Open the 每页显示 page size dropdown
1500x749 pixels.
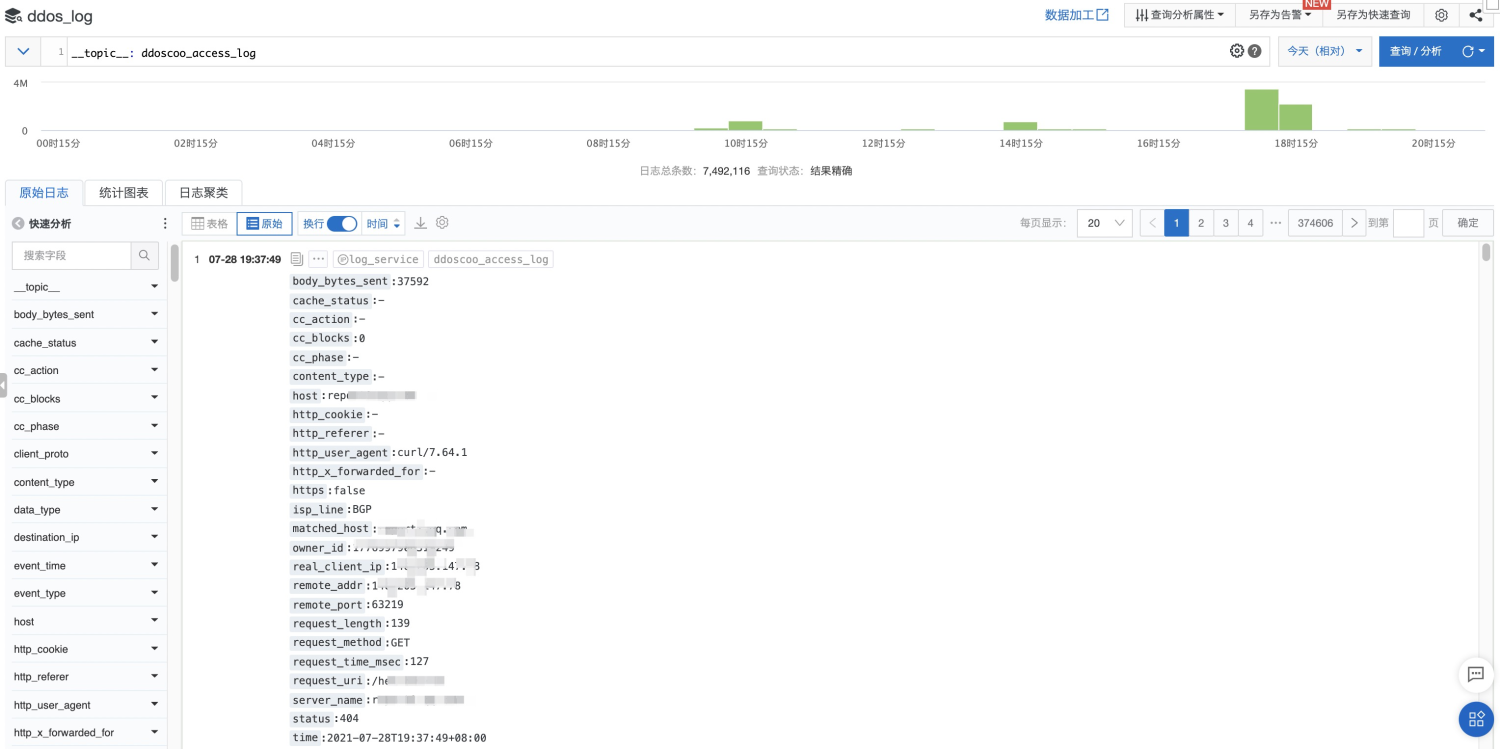[1103, 223]
